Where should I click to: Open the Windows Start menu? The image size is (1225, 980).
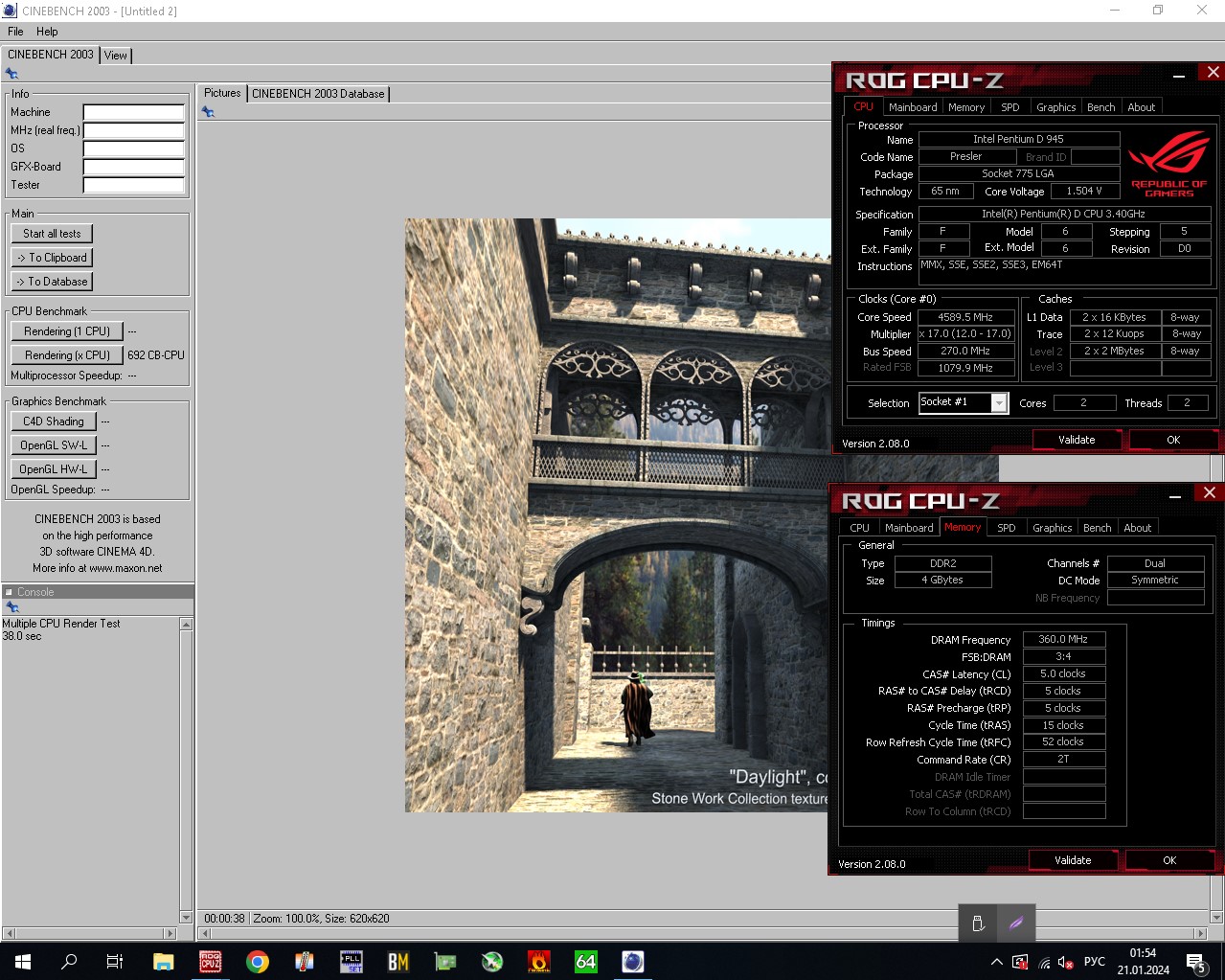23,961
